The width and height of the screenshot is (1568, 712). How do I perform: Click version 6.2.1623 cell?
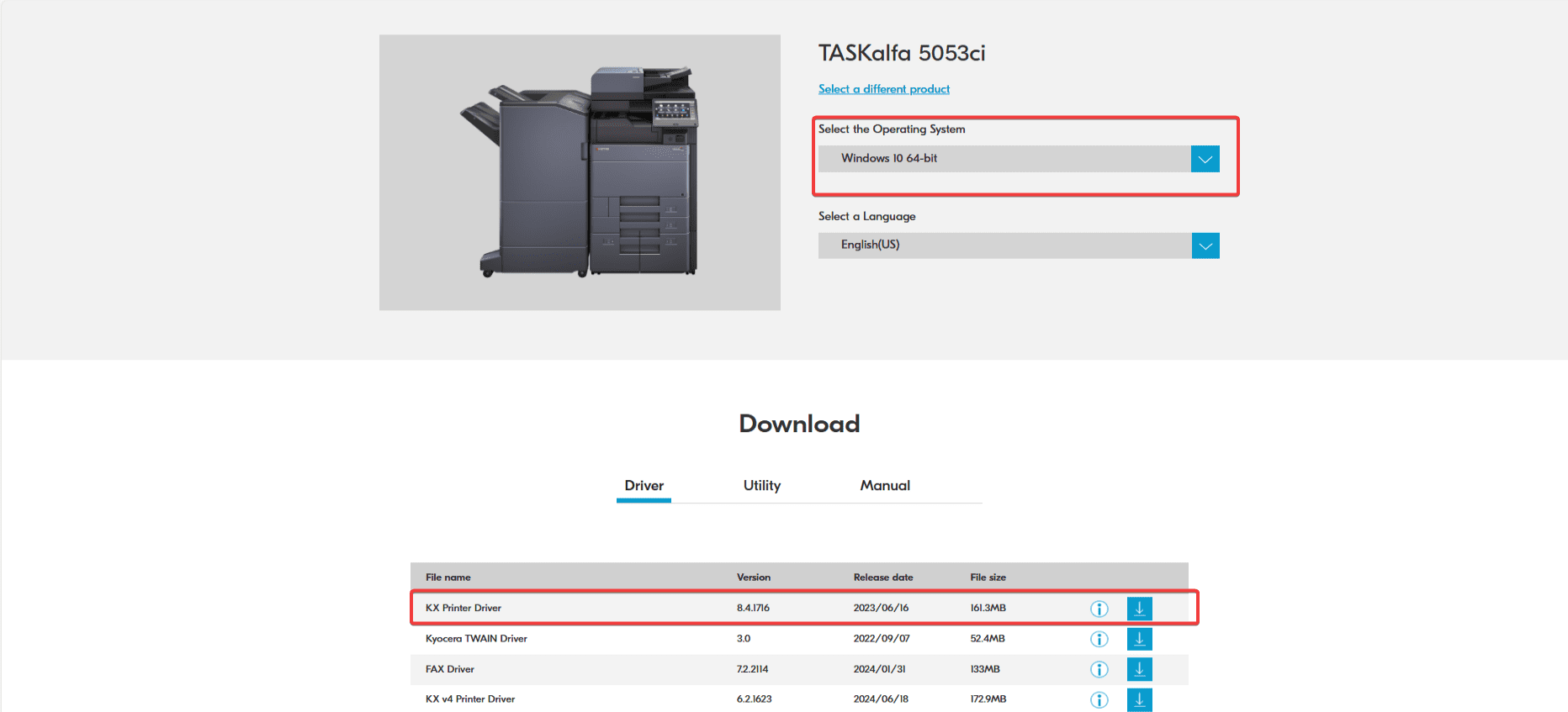[754, 699]
